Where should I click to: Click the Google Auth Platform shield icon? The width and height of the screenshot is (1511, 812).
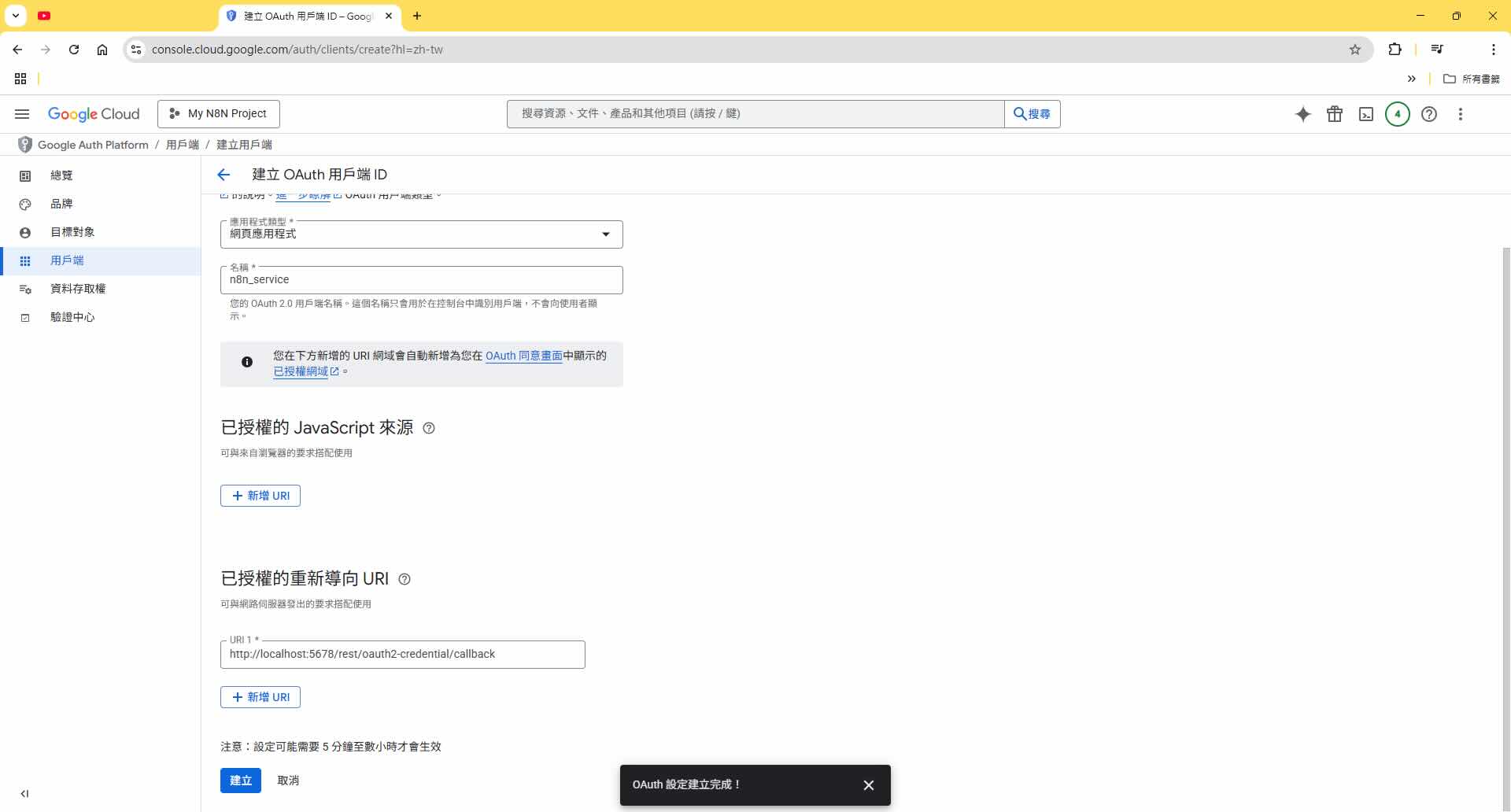point(24,144)
